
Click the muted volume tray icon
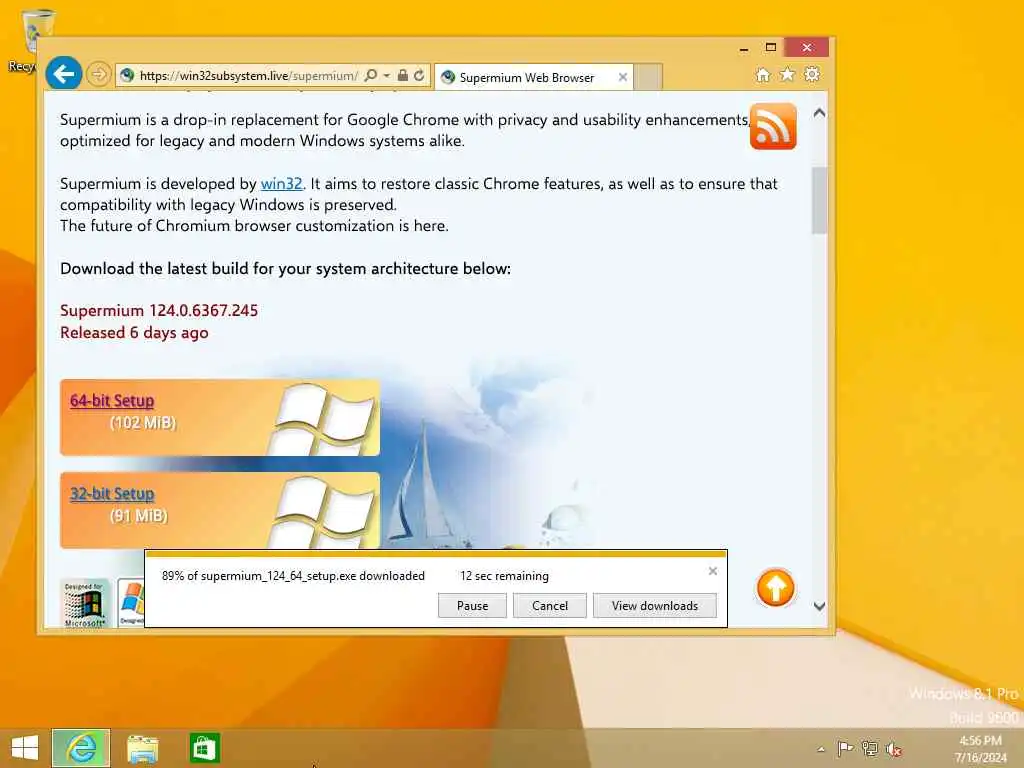coord(894,749)
